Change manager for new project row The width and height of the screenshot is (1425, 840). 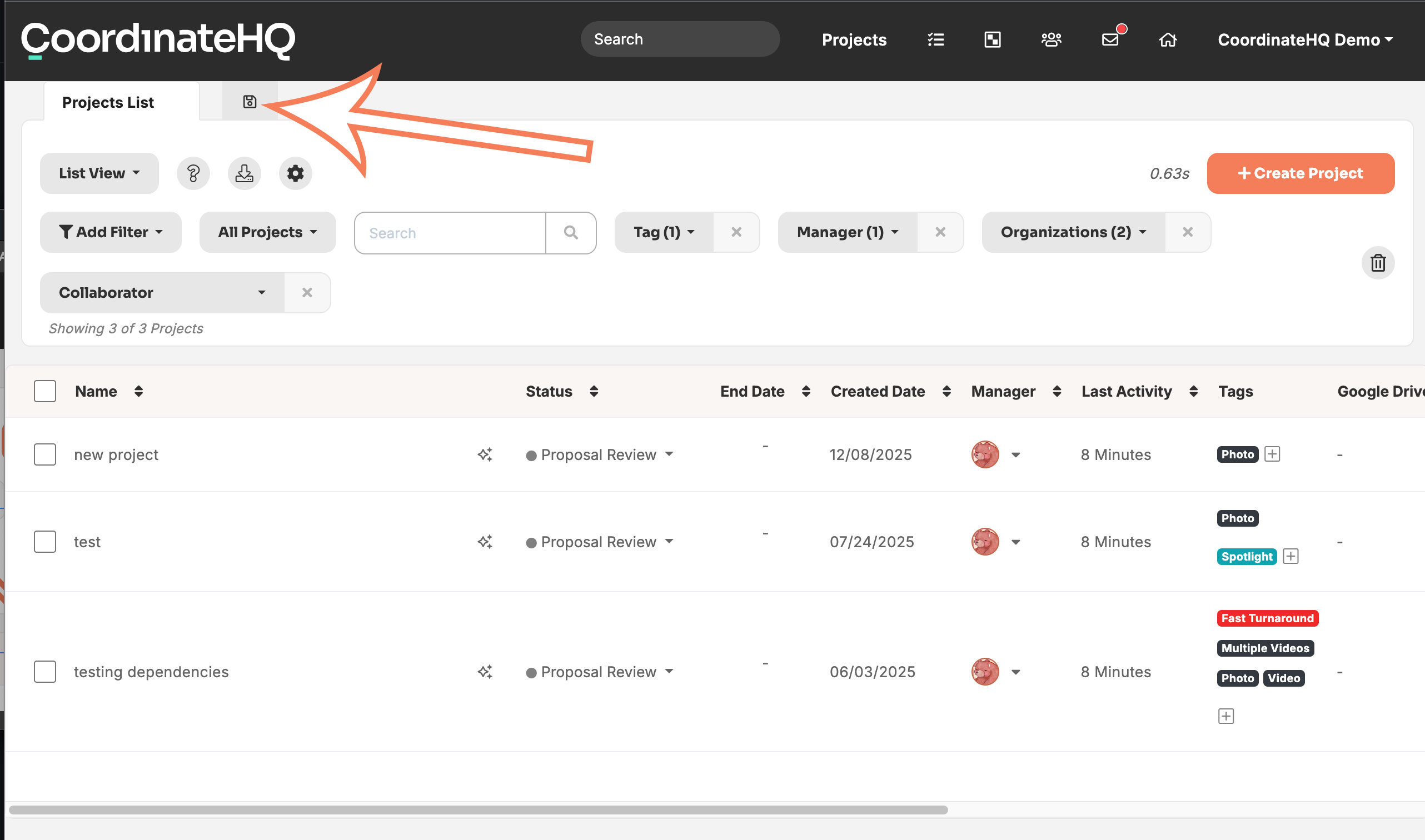(996, 454)
